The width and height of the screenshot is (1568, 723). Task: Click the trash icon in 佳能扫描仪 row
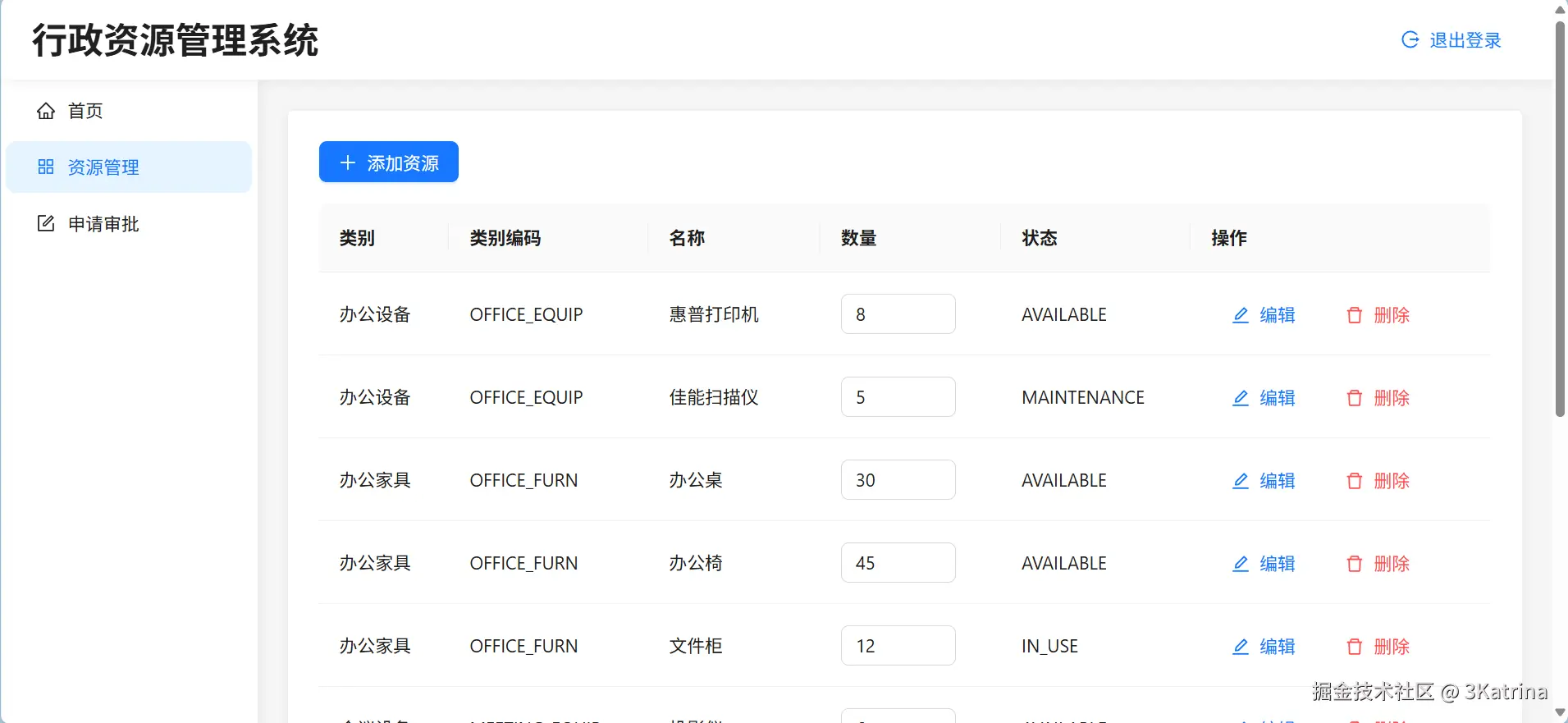pyautogui.click(x=1355, y=398)
